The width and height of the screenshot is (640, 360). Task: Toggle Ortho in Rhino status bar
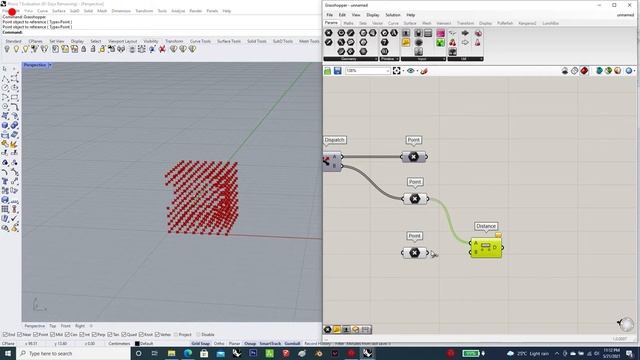tap(219, 344)
